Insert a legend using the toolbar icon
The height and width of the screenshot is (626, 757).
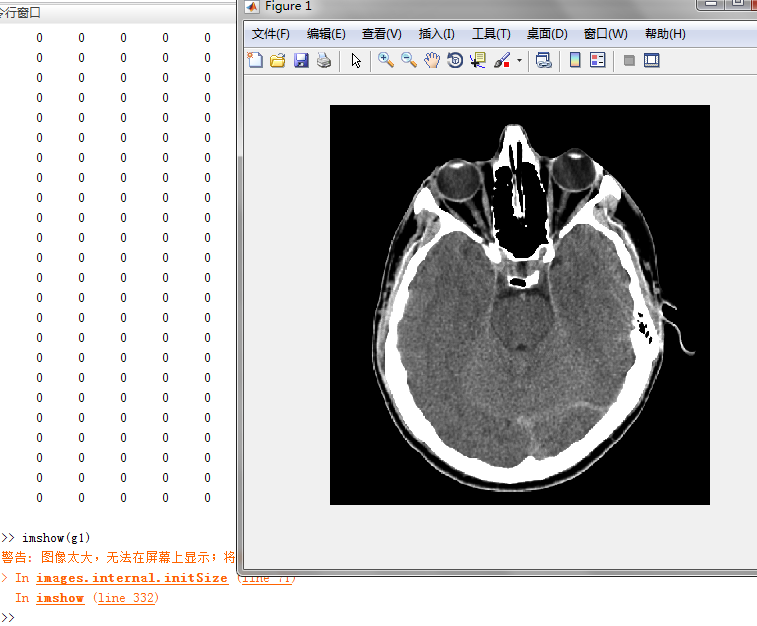(x=598, y=60)
